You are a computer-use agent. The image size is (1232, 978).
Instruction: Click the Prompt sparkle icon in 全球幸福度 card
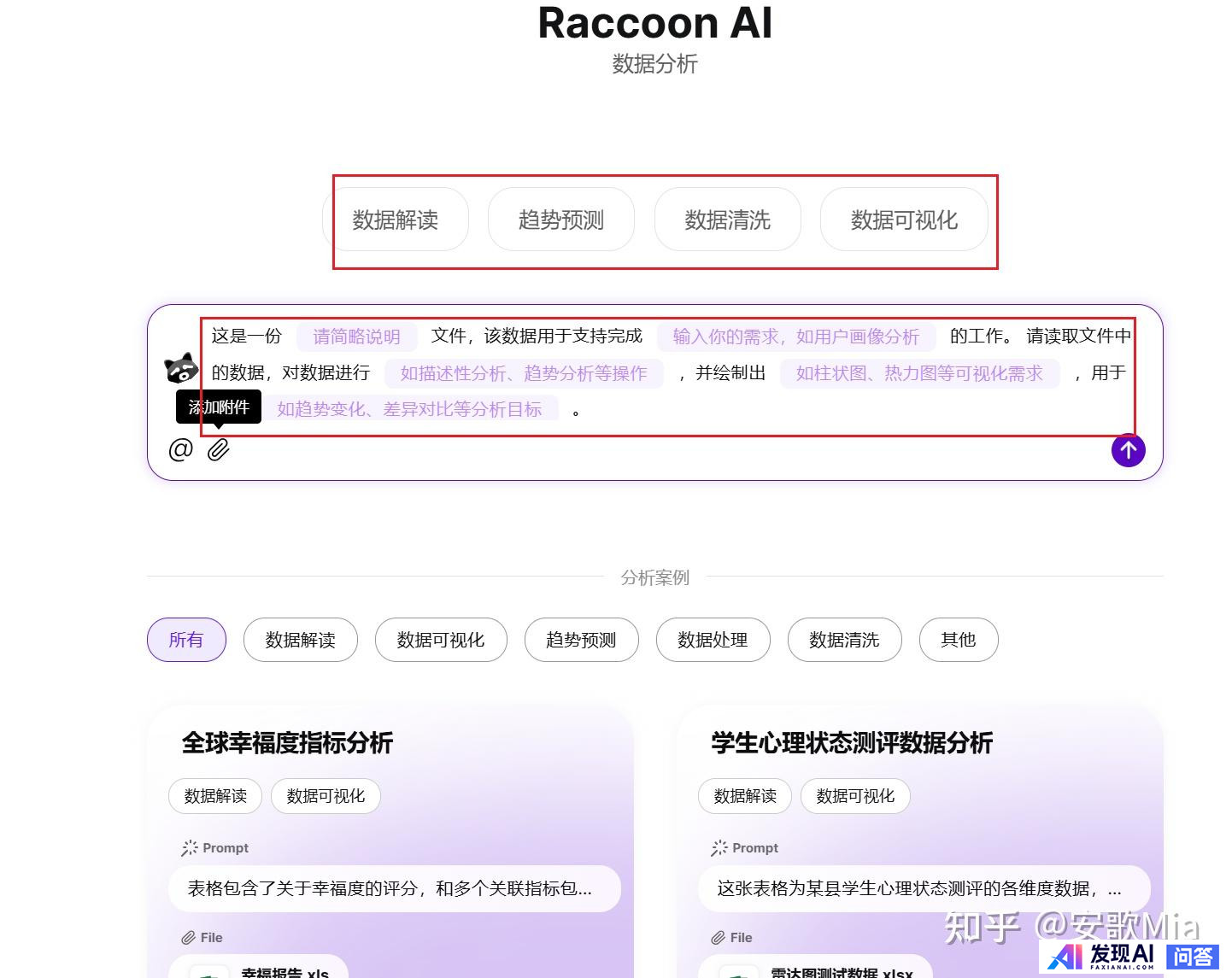click(190, 848)
